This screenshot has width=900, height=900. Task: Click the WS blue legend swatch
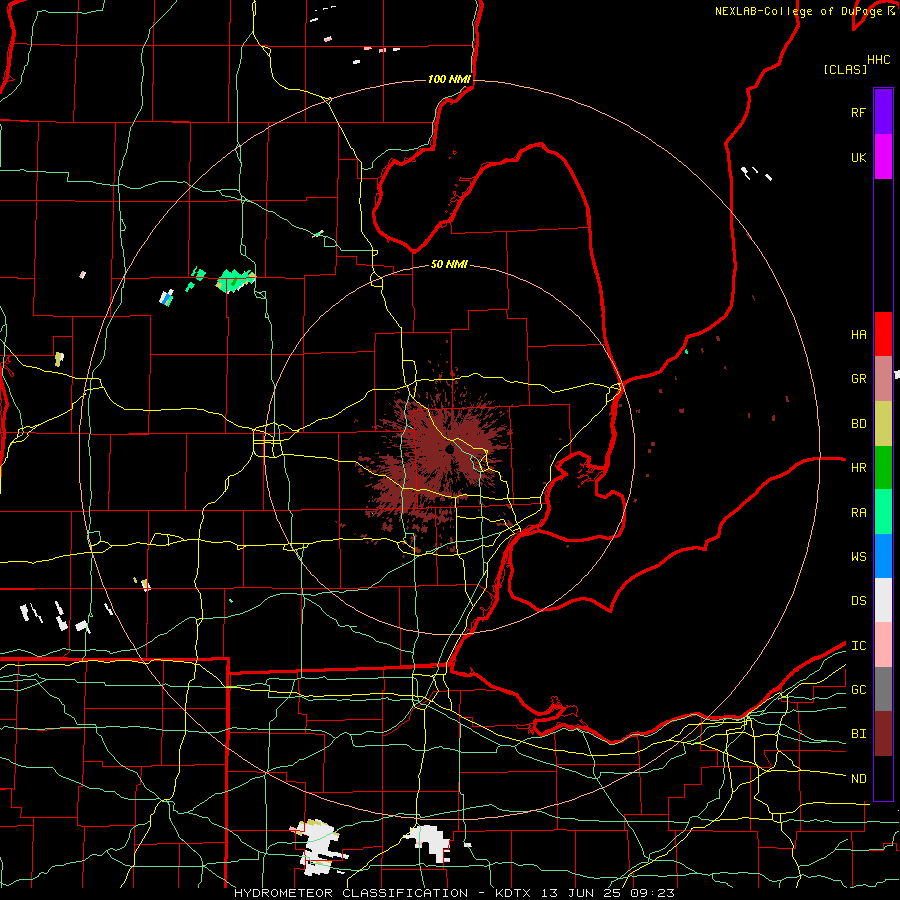[x=883, y=556]
